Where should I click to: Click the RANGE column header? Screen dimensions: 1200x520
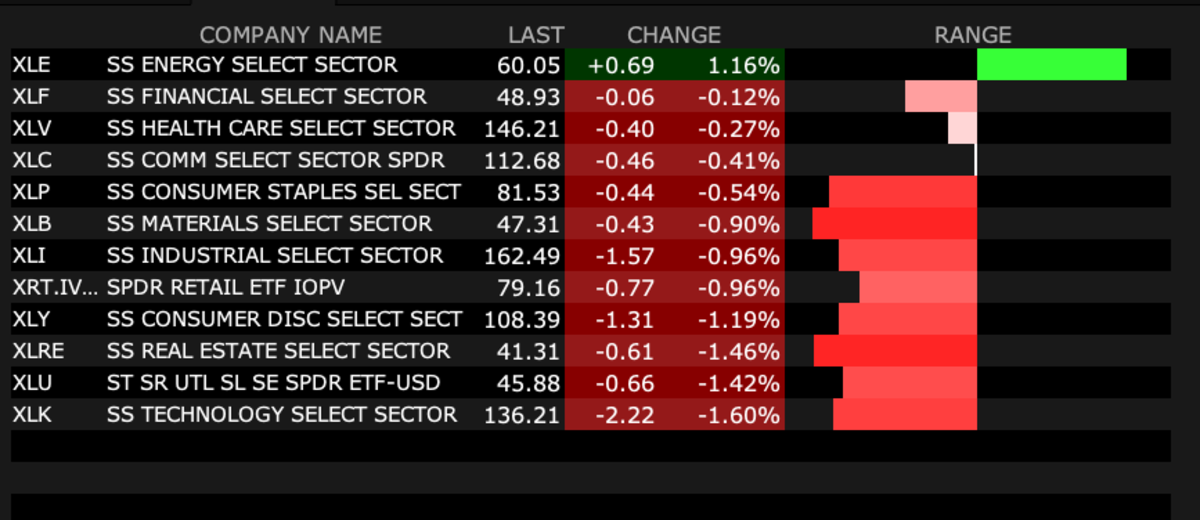coord(972,35)
